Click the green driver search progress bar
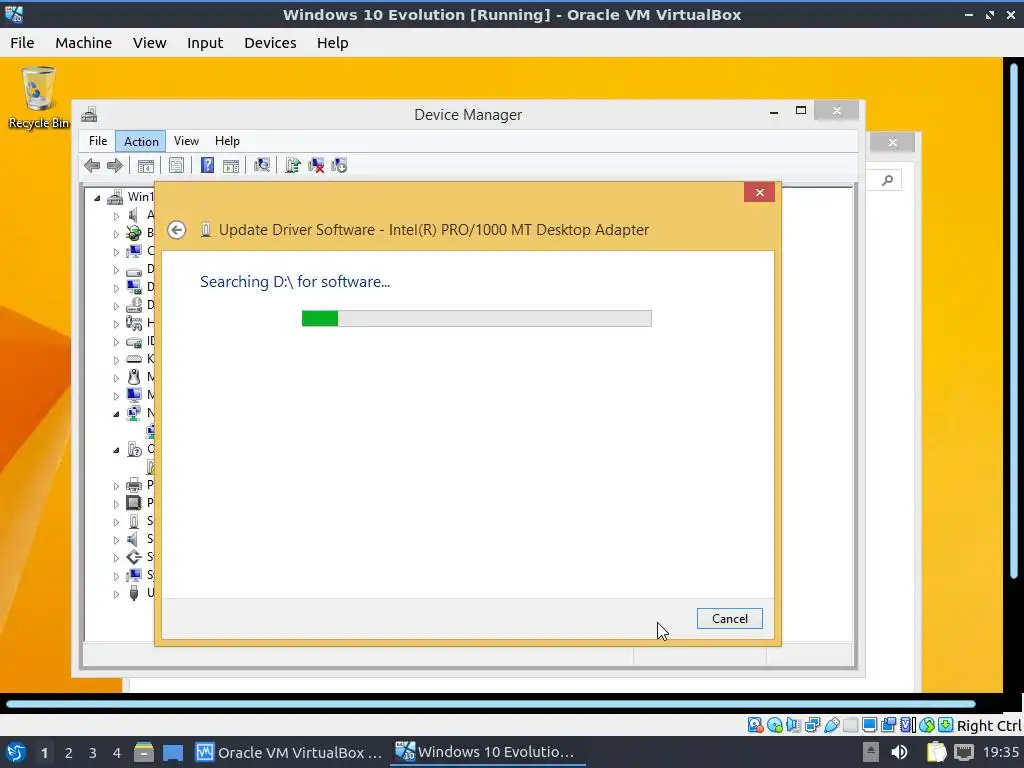This screenshot has height=768, width=1024. 477,319
